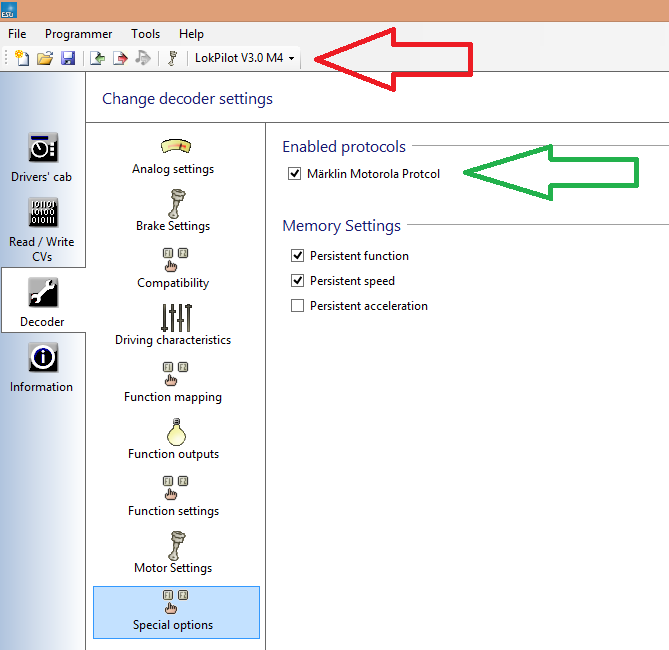The width and height of the screenshot is (669, 650).
Task: Switch to Read / Write CVs section
Action: tap(42, 230)
